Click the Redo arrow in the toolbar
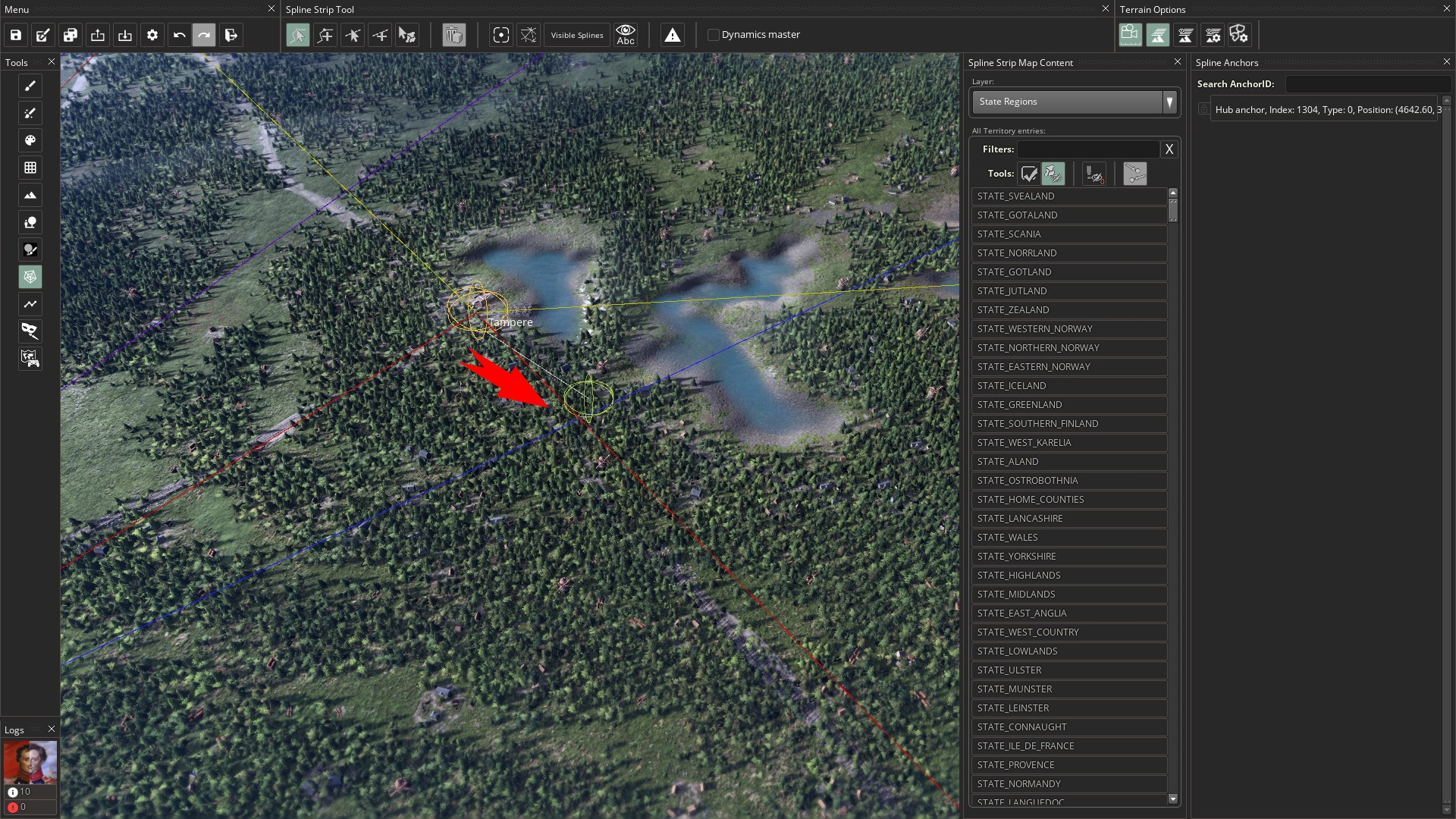 pyautogui.click(x=204, y=35)
